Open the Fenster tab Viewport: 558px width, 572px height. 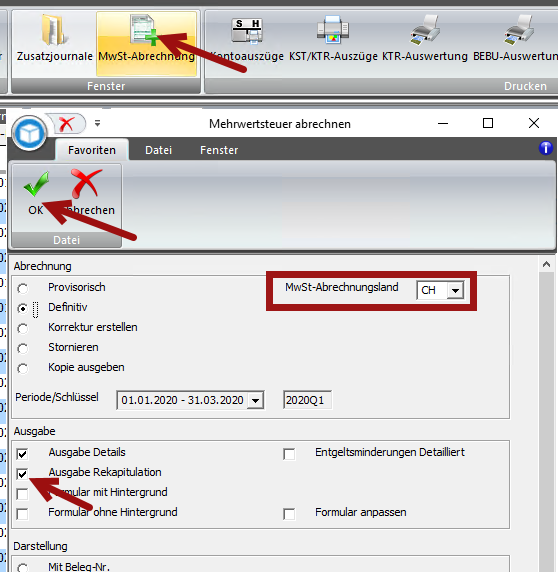click(x=219, y=150)
